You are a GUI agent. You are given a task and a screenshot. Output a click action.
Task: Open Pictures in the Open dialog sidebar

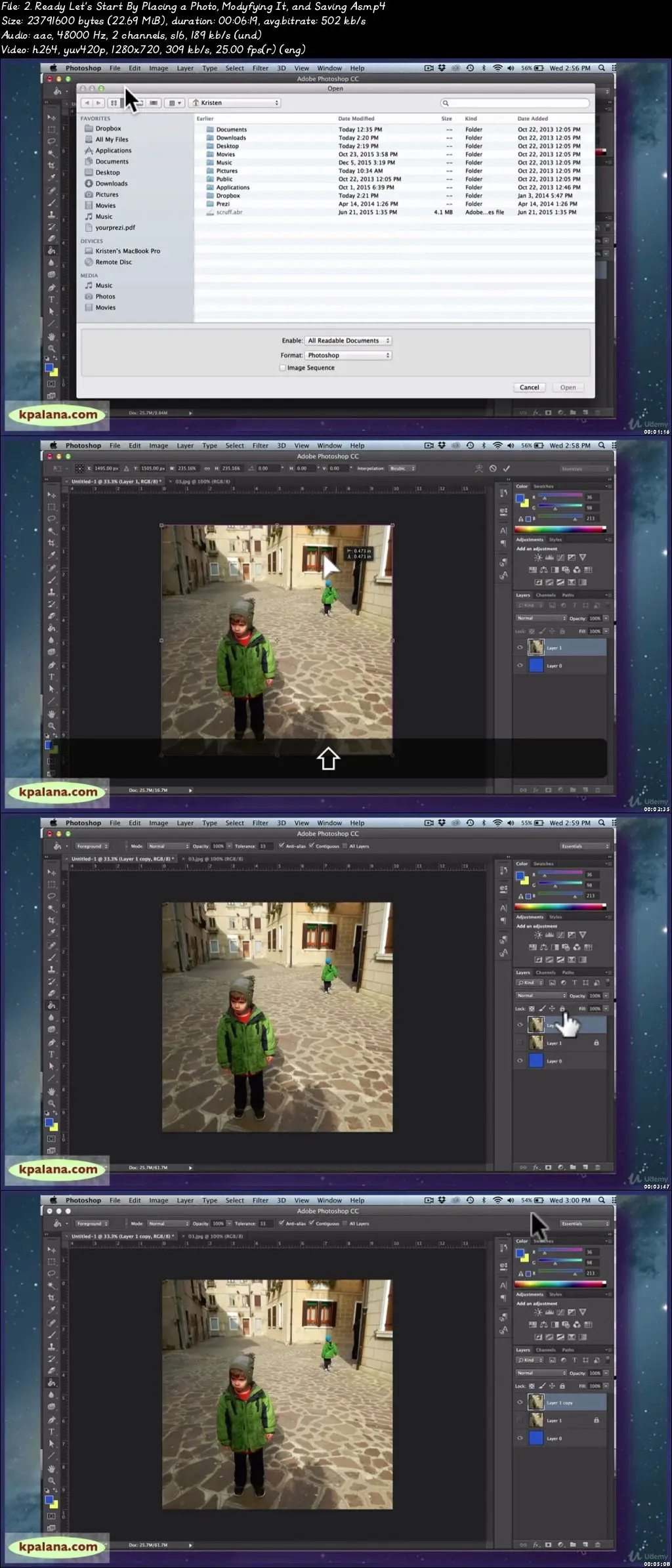tap(107, 194)
